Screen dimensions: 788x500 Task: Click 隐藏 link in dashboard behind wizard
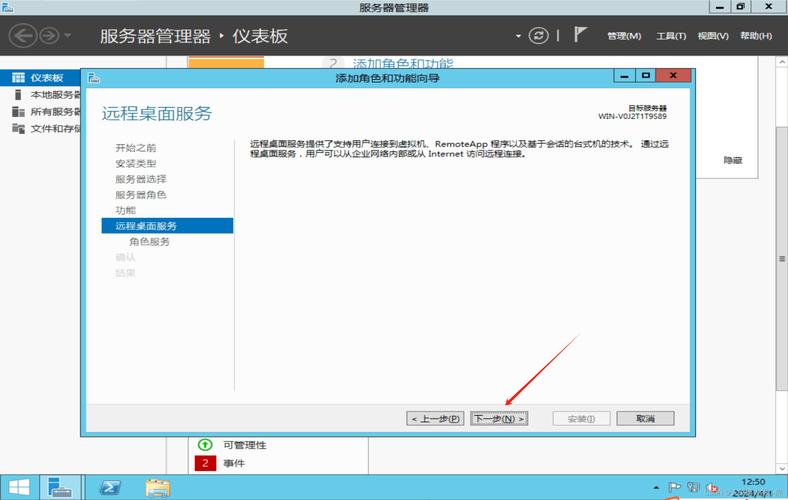click(733, 160)
